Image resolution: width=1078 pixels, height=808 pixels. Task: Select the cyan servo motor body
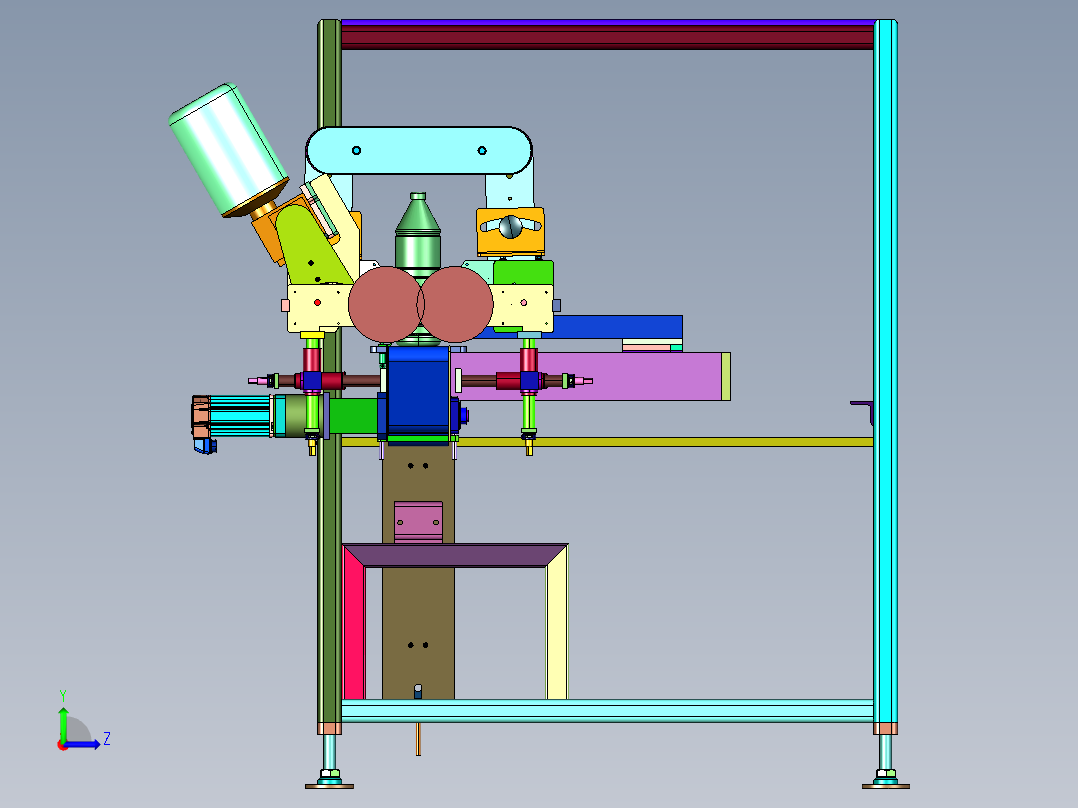[x=239, y=416]
